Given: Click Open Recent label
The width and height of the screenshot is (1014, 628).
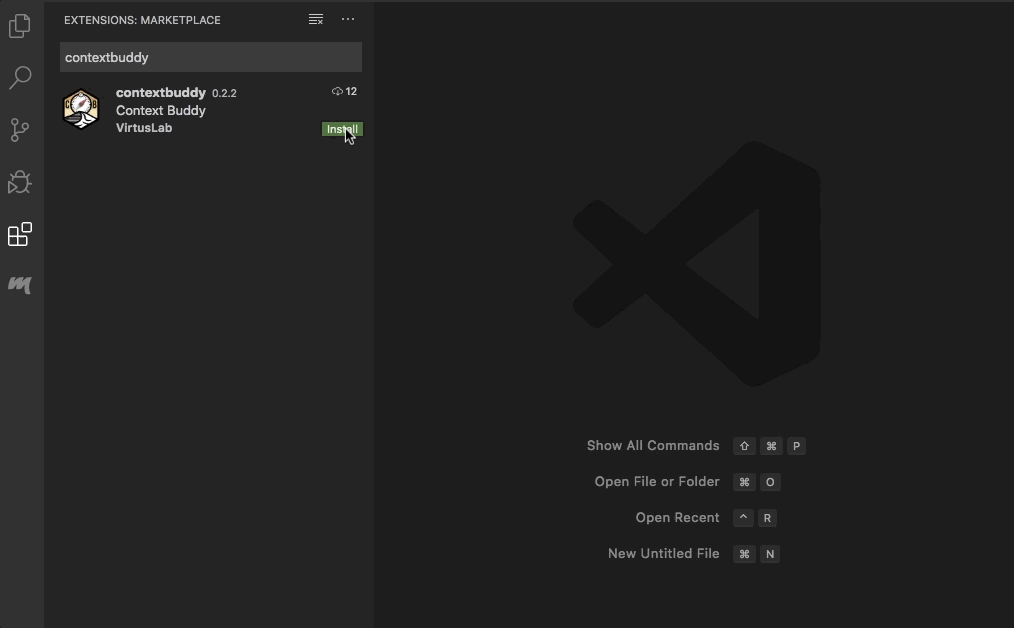Looking at the screenshot, I should click(677, 517).
